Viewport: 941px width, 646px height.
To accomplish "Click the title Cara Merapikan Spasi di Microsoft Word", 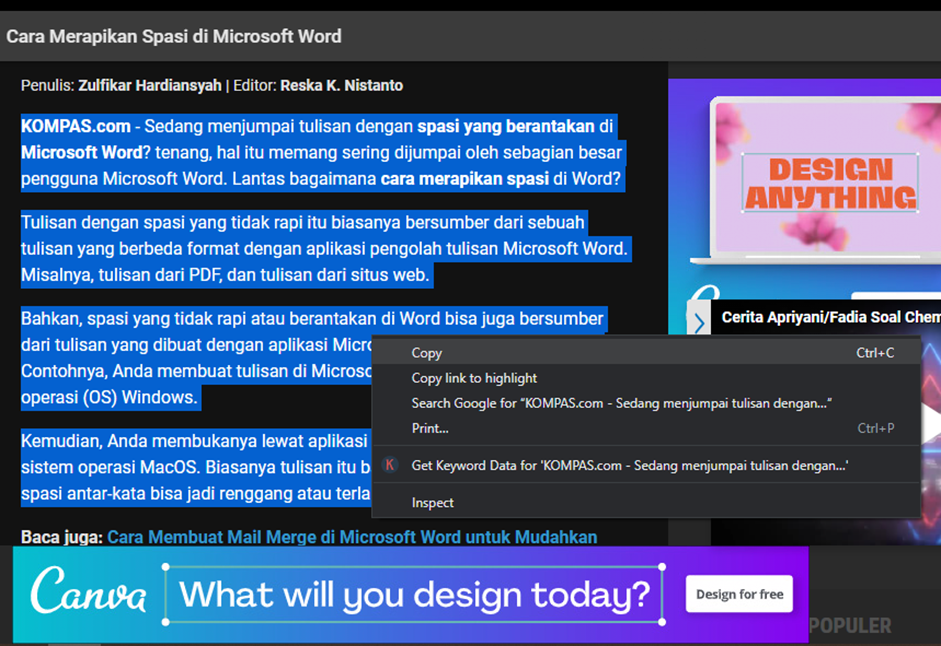I will click(x=174, y=37).
